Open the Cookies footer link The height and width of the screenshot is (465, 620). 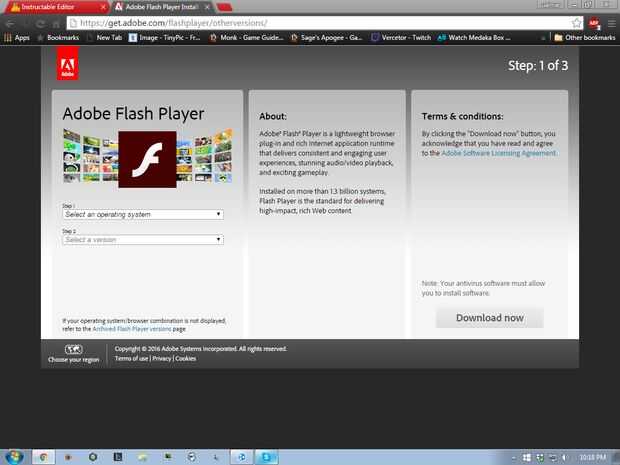pos(185,358)
